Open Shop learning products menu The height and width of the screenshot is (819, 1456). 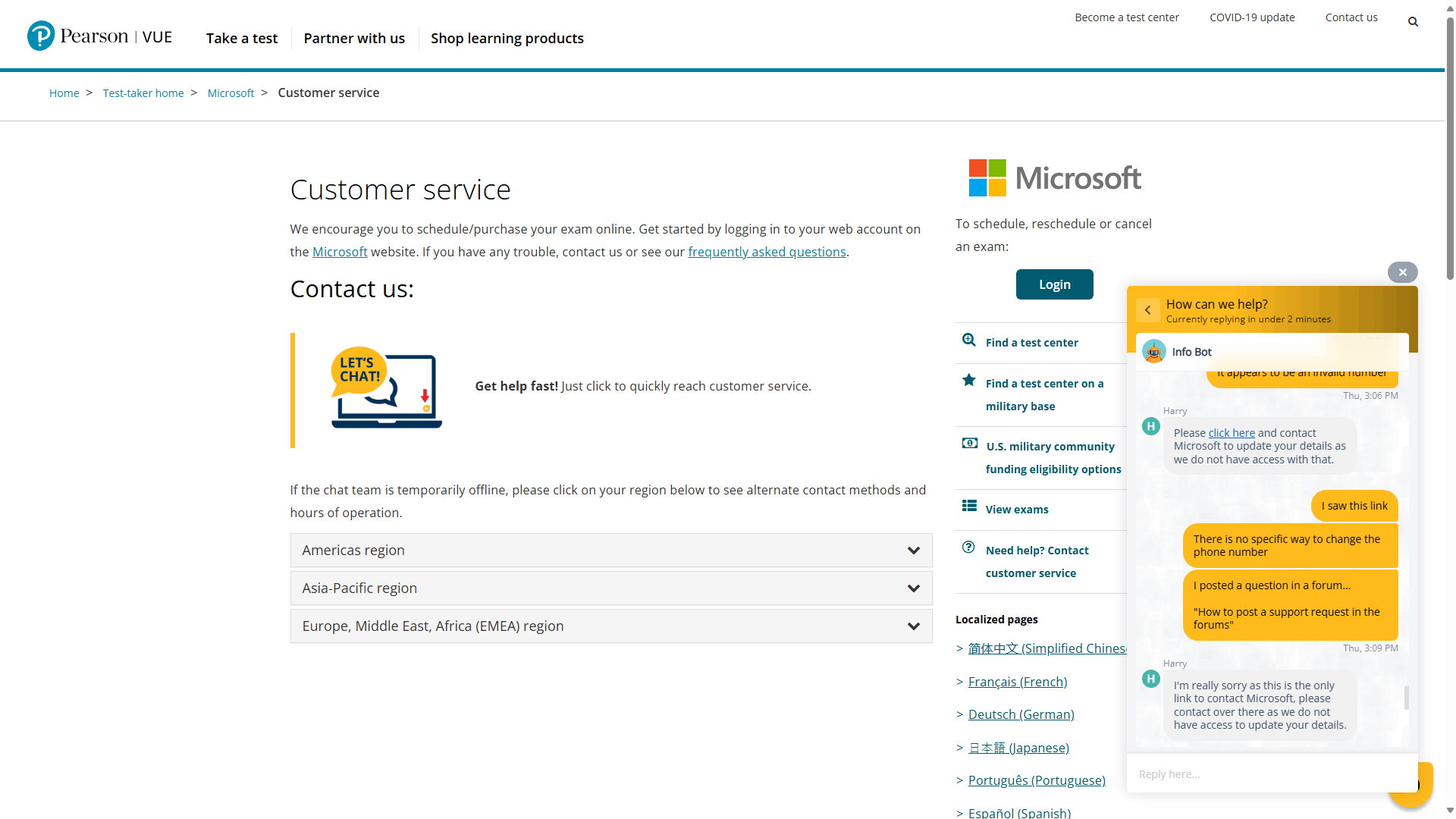point(507,38)
